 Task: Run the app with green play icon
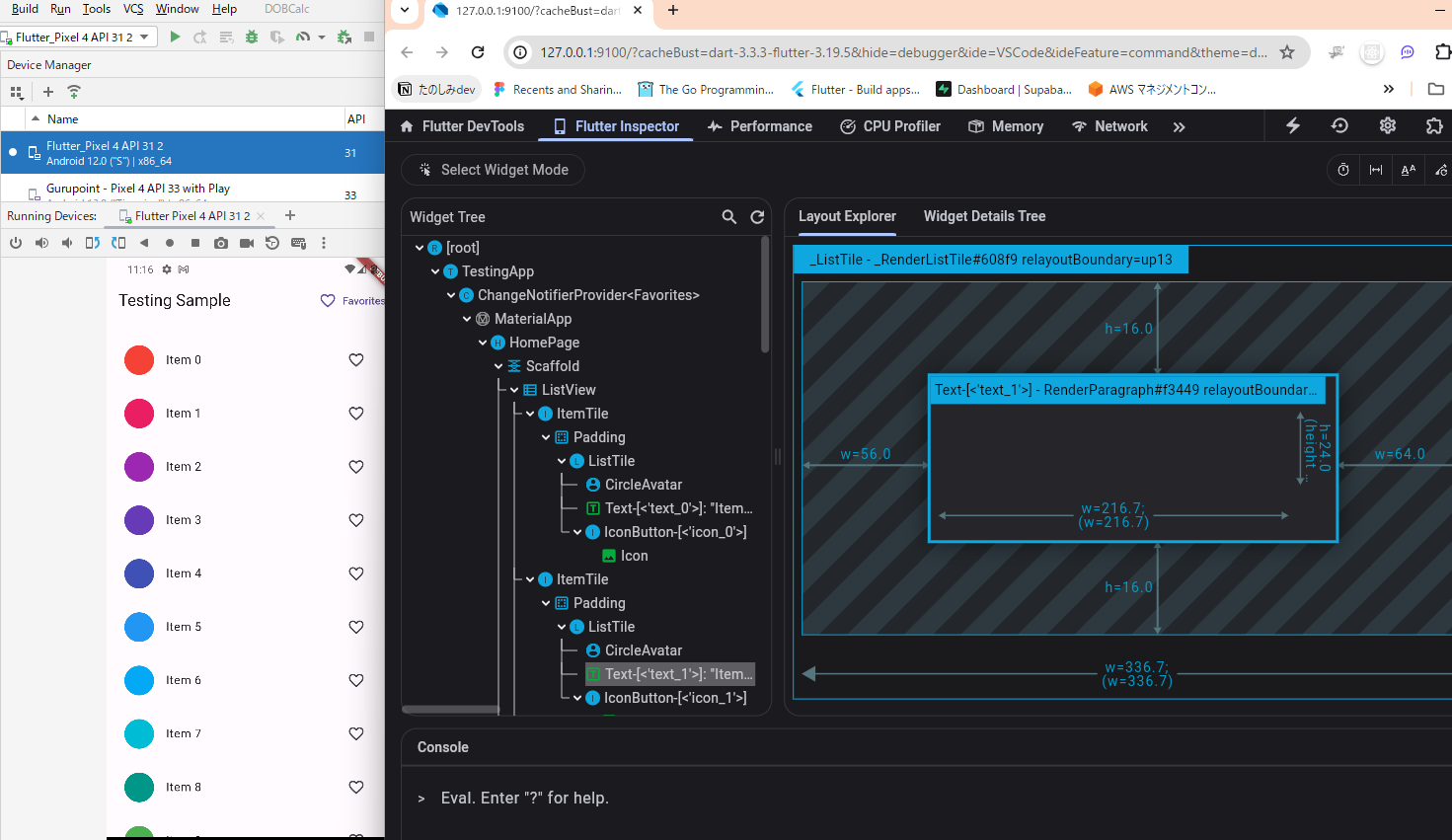pyautogui.click(x=175, y=38)
